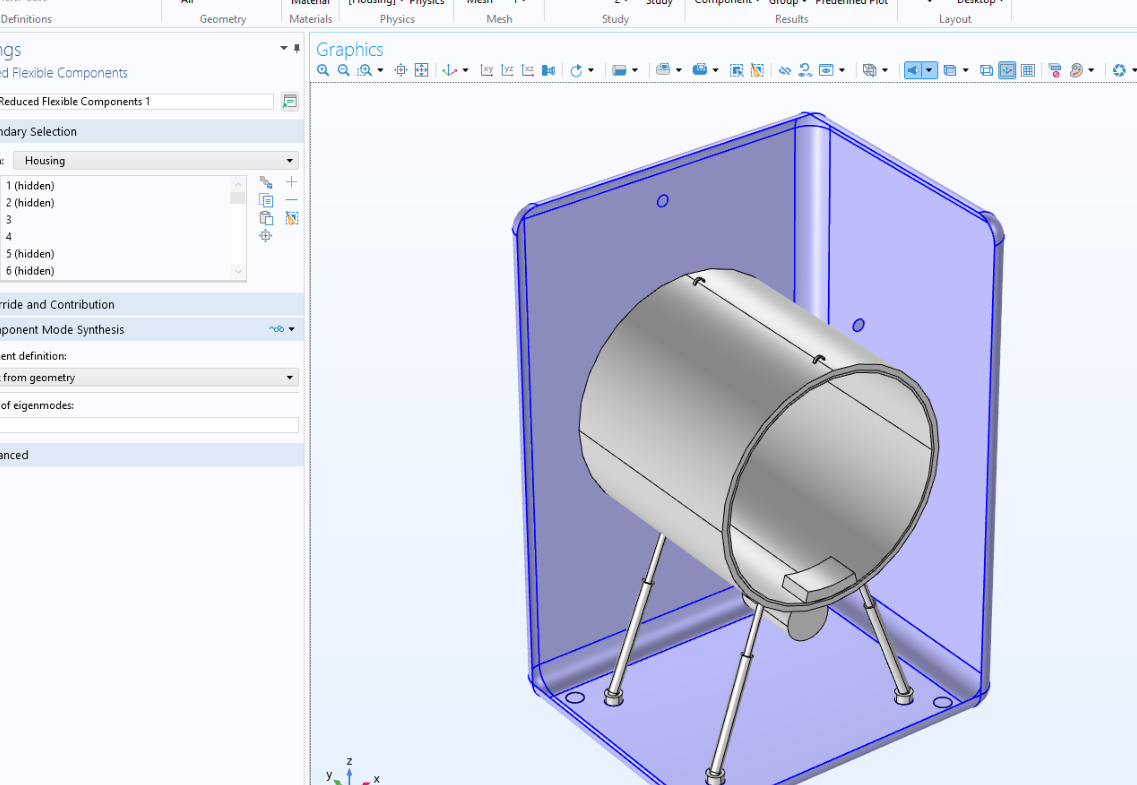Open the transparency dropdown arrow
1137x785 pixels.
coord(965,70)
